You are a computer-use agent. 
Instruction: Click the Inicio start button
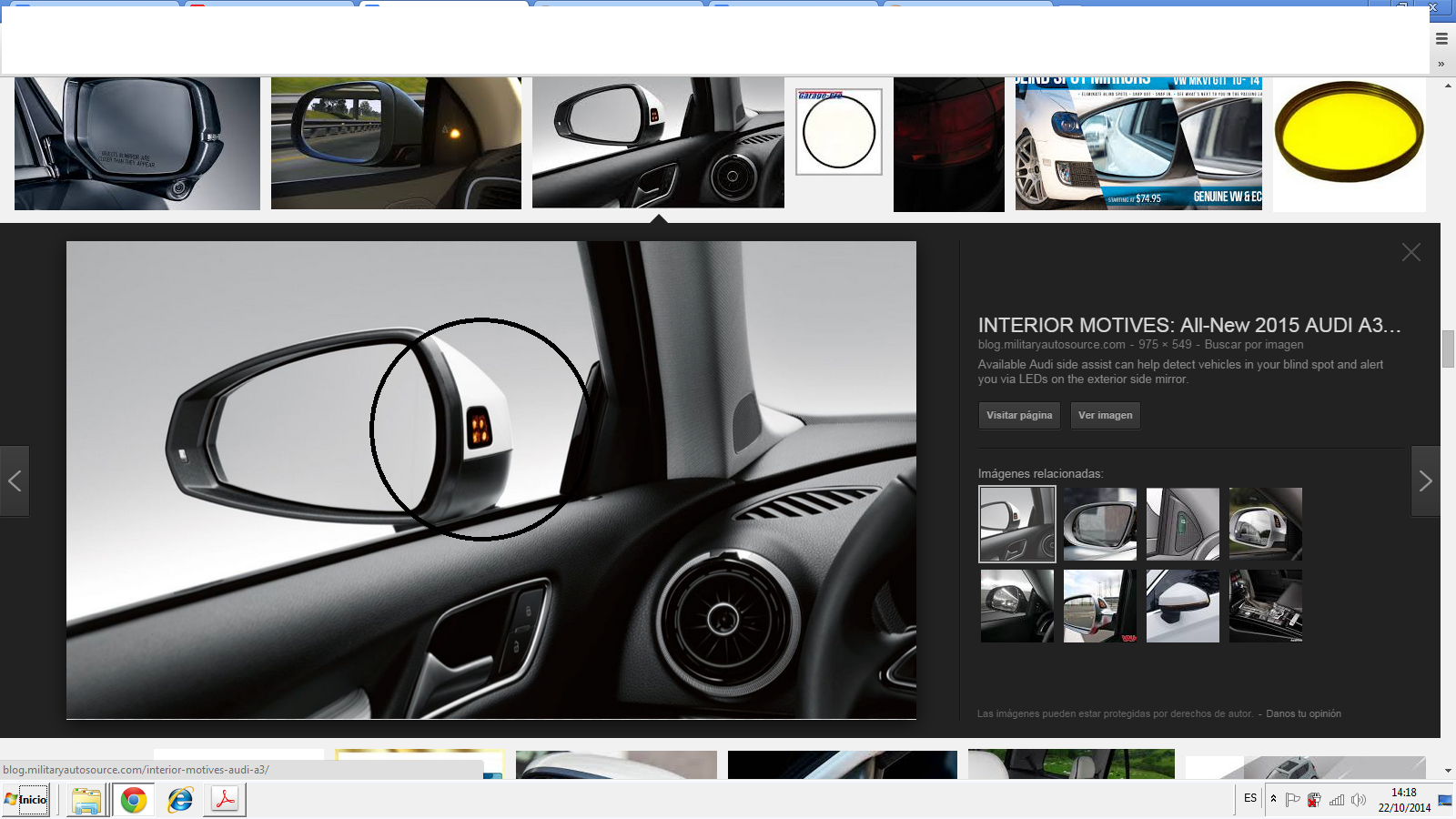pos(26,800)
